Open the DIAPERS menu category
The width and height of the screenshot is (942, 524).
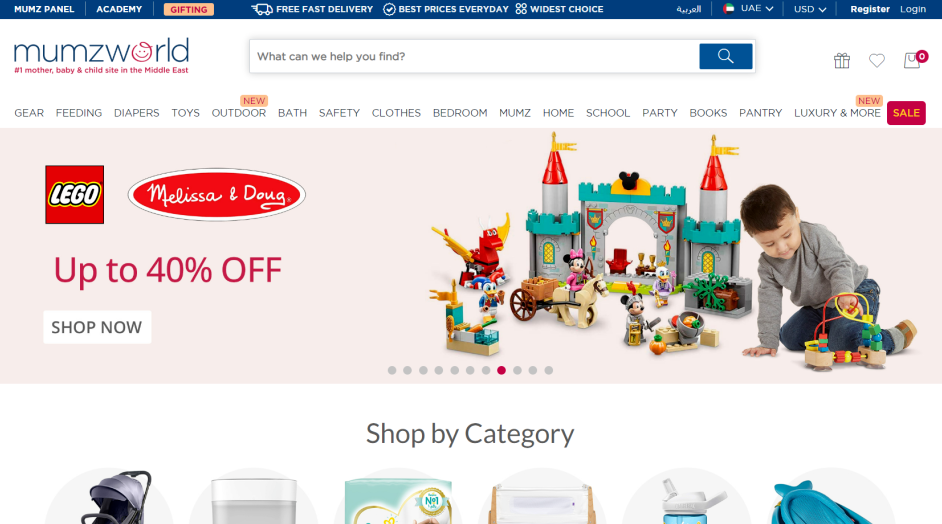(136, 113)
